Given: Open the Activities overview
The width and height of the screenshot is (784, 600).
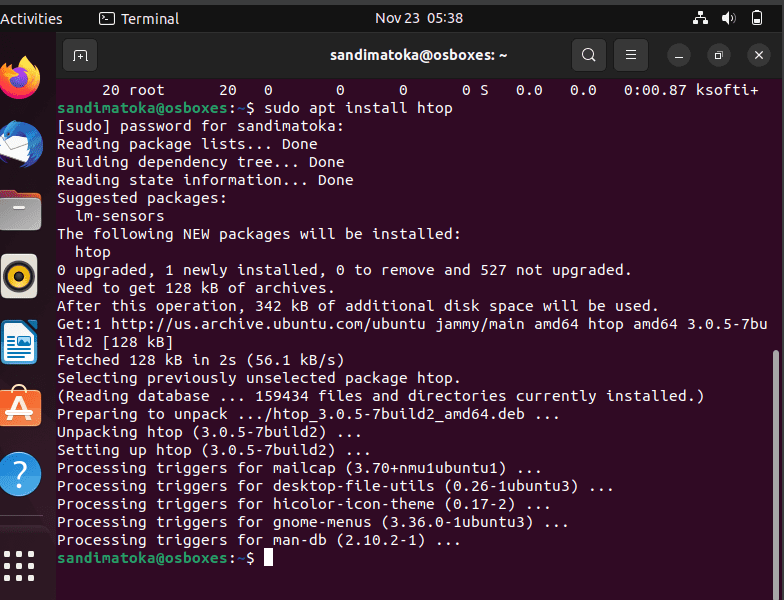Looking at the screenshot, I should [x=31, y=19].
